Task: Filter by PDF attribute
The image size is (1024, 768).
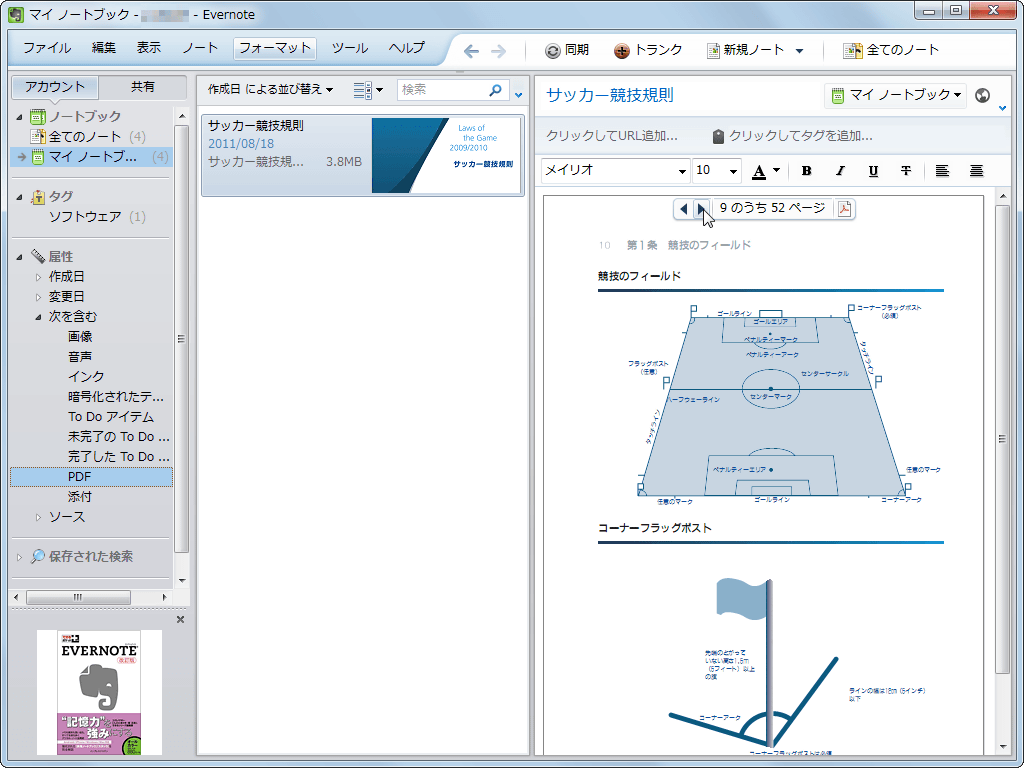Action: click(x=91, y=477)
